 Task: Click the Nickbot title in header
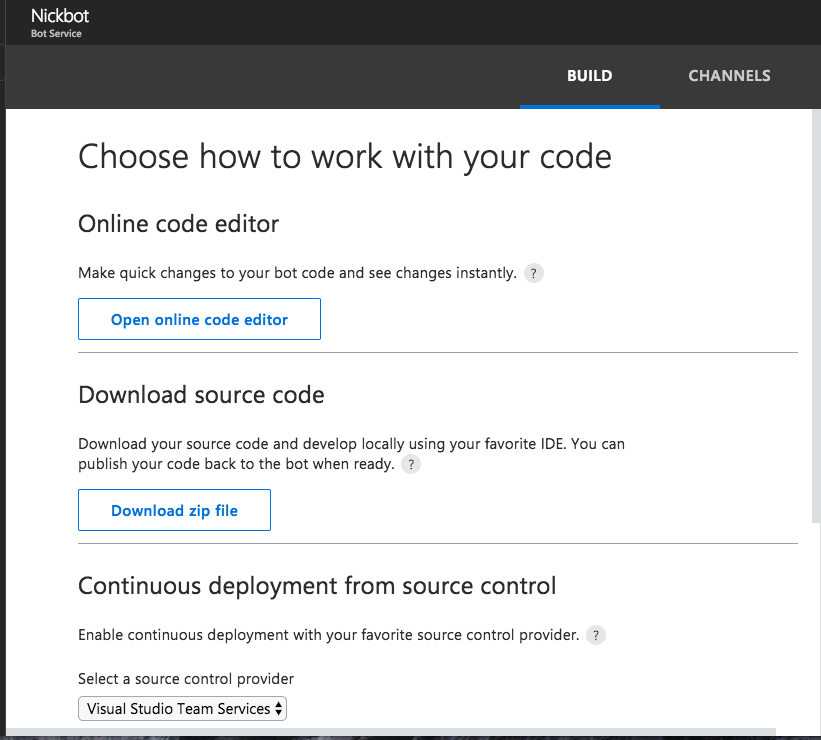click(60, 16)
